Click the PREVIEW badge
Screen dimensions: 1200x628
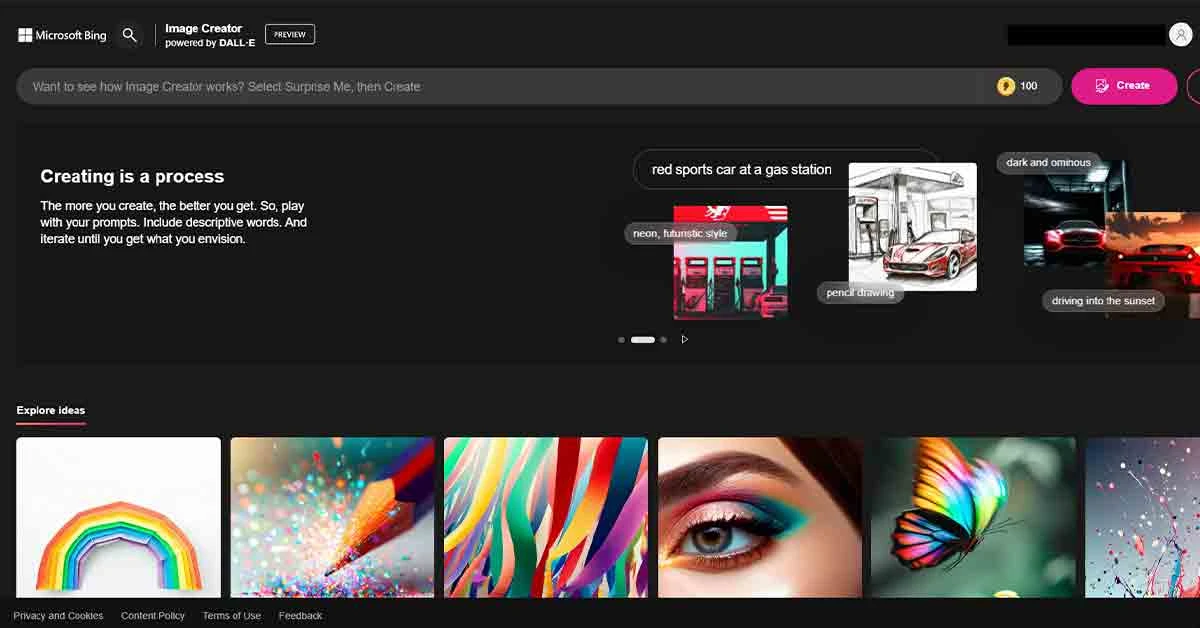(290, 35)
